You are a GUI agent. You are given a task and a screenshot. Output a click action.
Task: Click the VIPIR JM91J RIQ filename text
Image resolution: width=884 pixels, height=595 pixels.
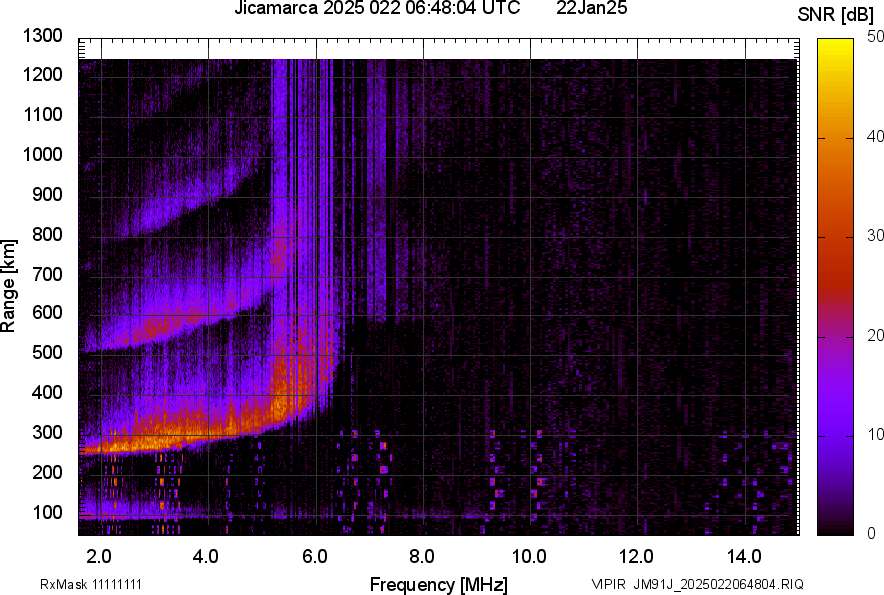pyautogui.click(x=697, y=584)
